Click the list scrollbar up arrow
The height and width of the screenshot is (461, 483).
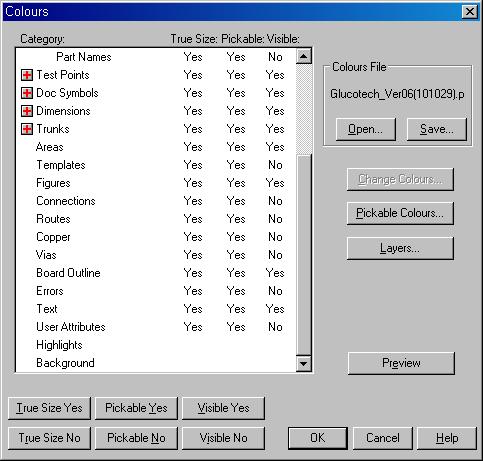(303, 56)
